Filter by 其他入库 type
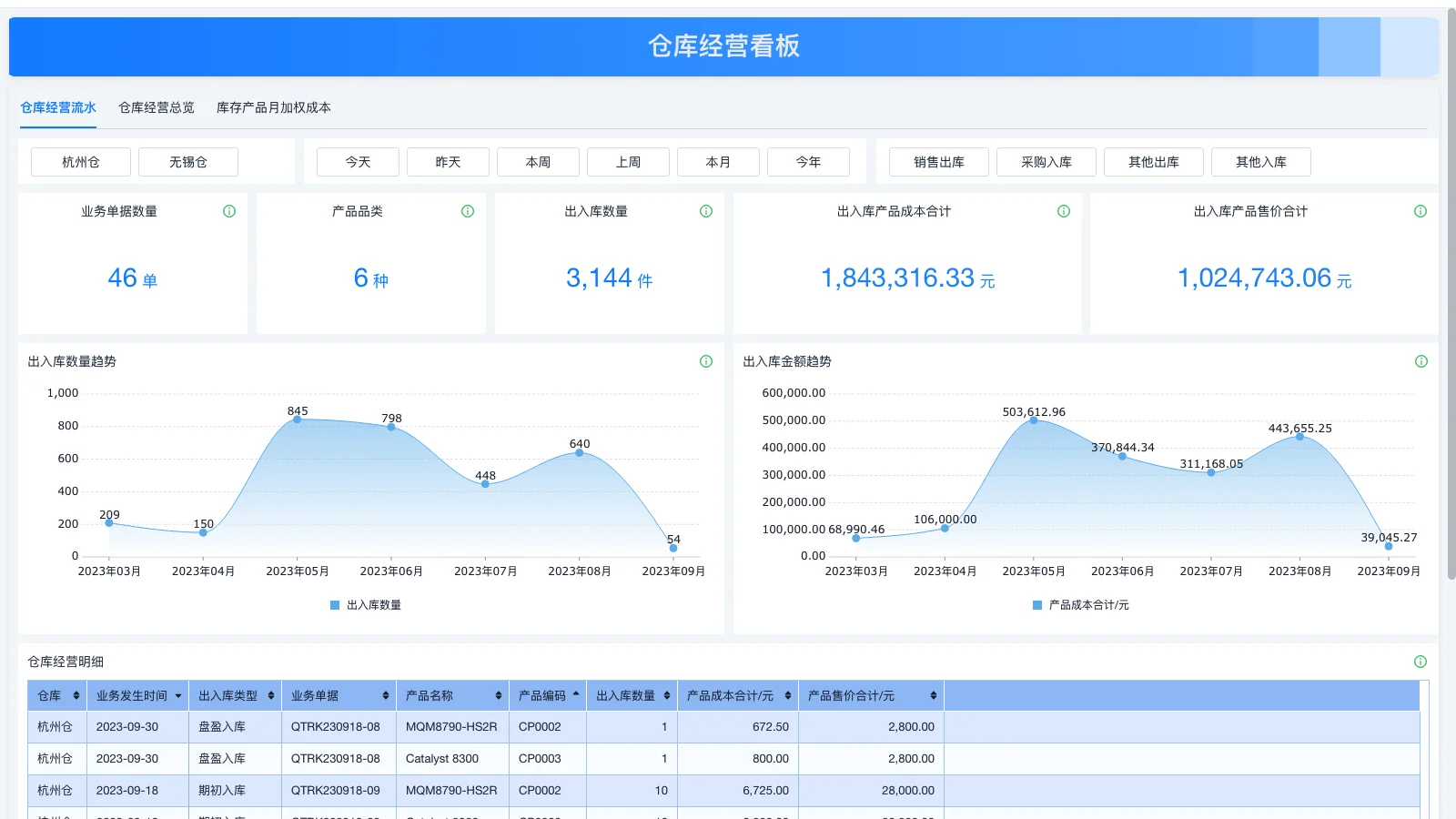Screen dimensions: 1456x819 click(x=1261, y=162)
